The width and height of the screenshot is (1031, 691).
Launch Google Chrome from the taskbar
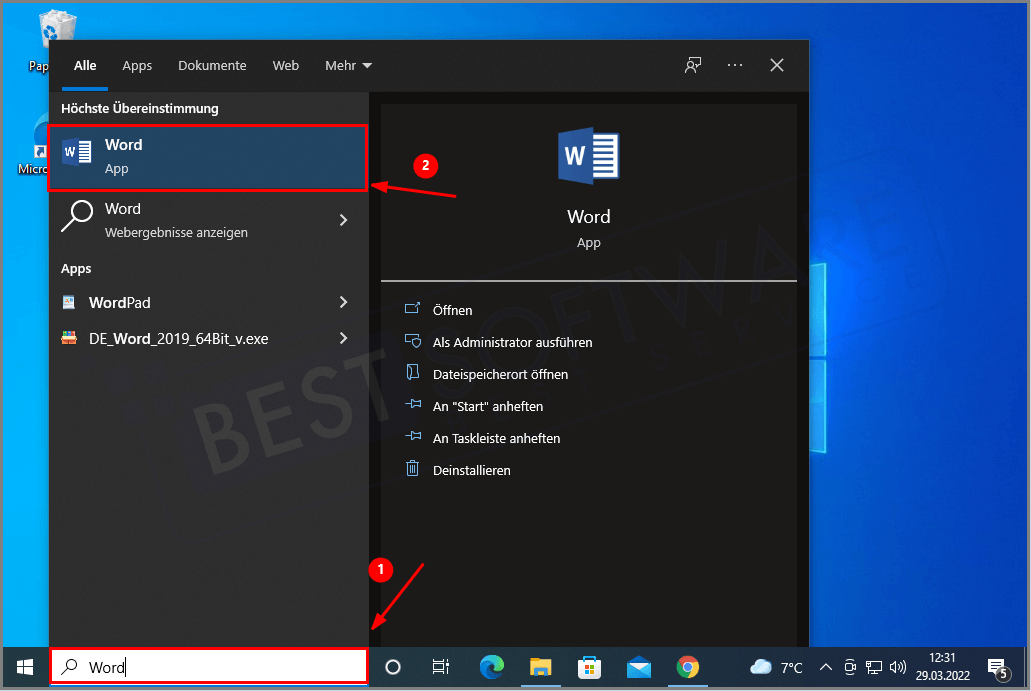(x=687, y=667)
